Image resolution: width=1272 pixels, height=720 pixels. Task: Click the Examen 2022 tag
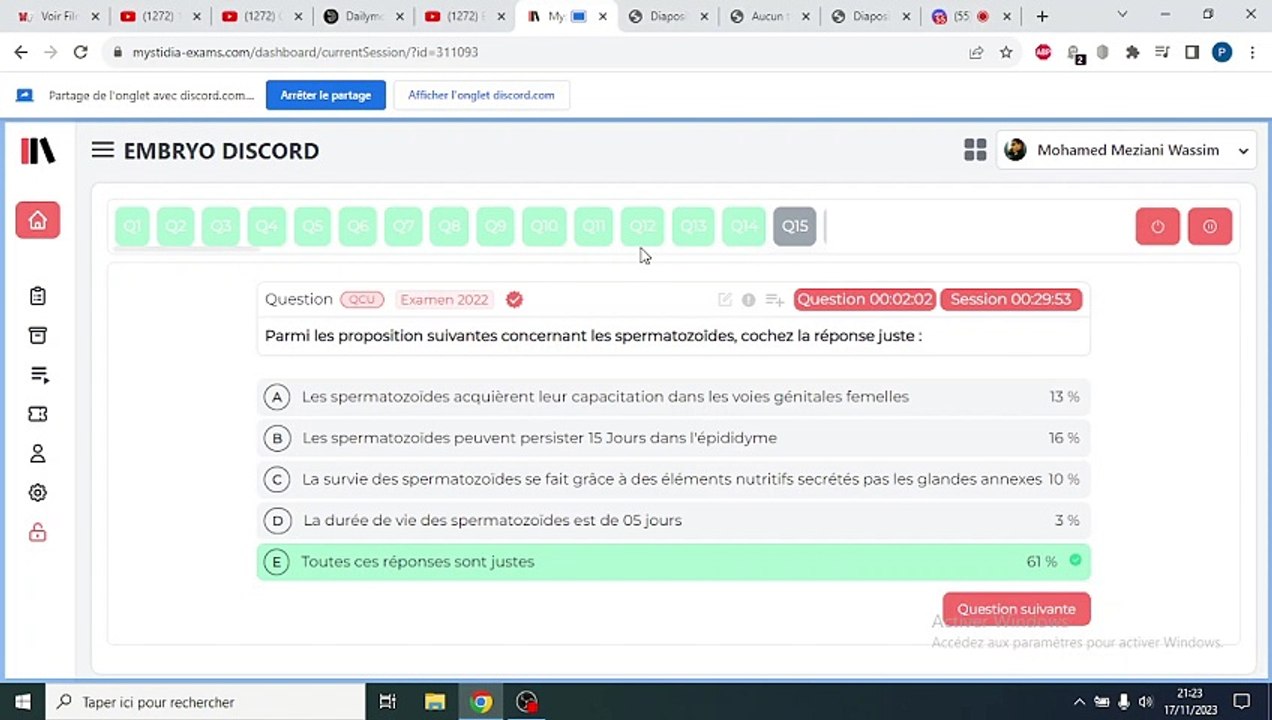tap(444, 299)
